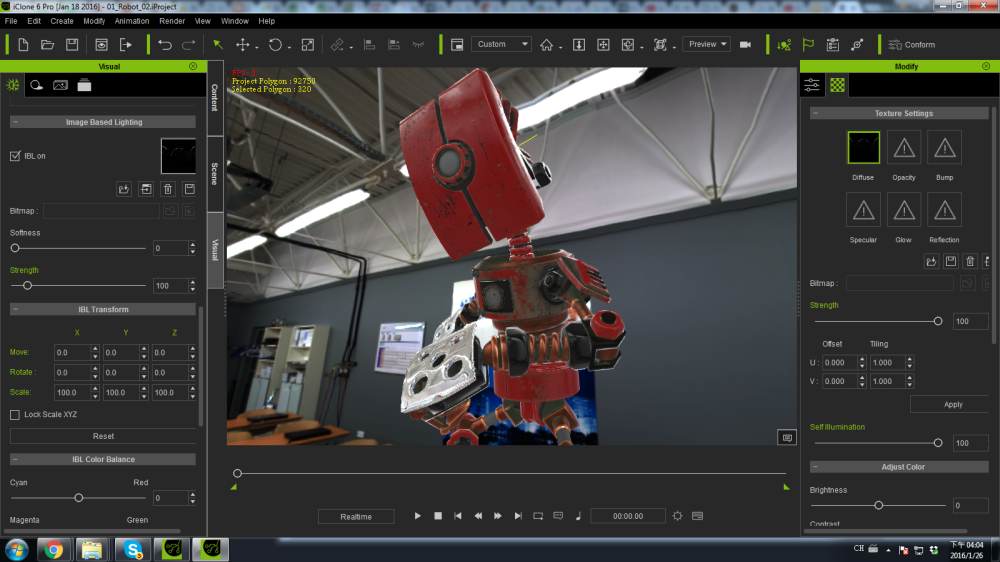Click the Apply button for texture tiling
This screenshot has height=562, width=1000.
click(952, 404)
